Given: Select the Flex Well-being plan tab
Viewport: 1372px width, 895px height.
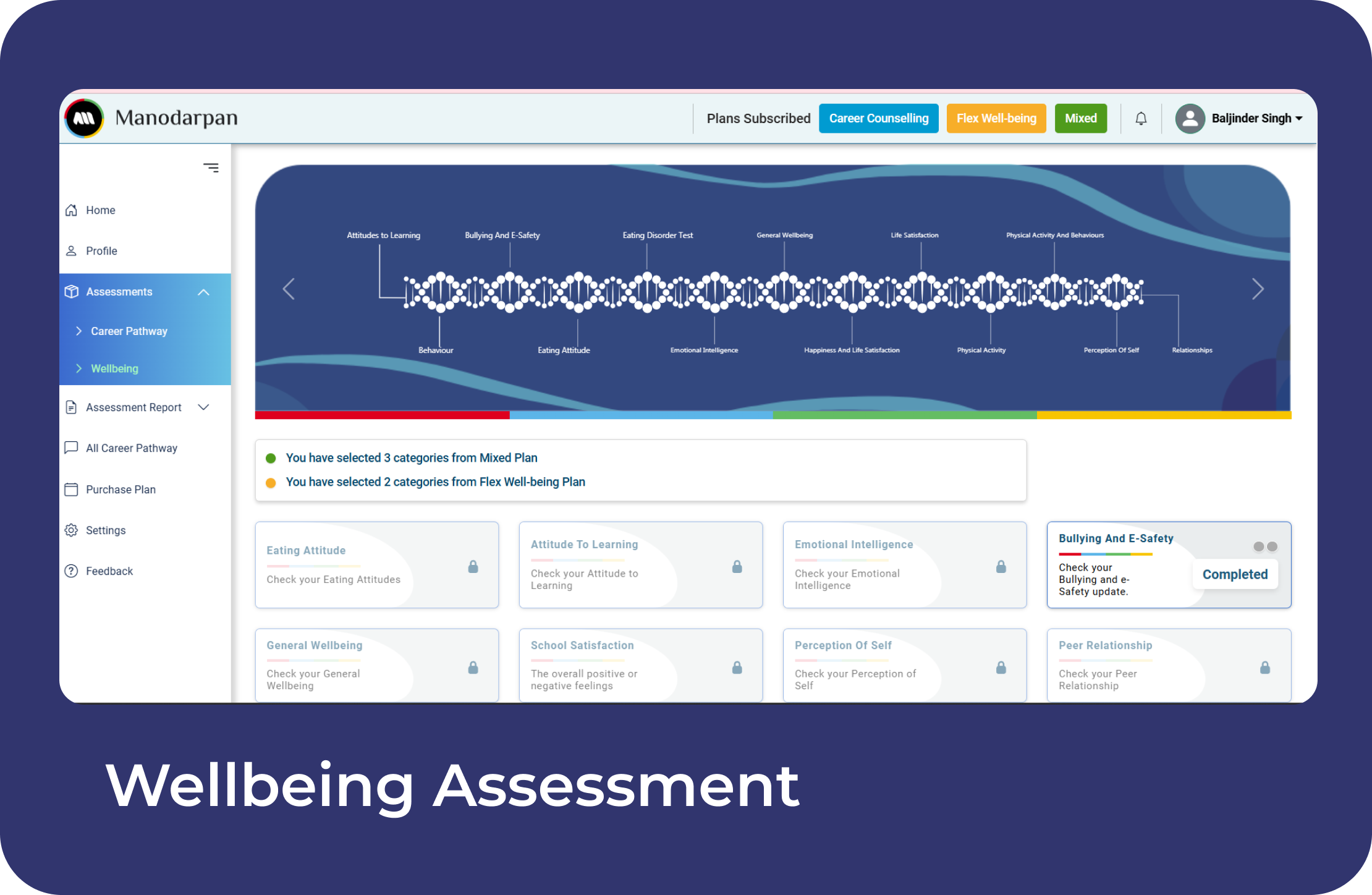Looking at the screenshot, I should coord(996,118).
